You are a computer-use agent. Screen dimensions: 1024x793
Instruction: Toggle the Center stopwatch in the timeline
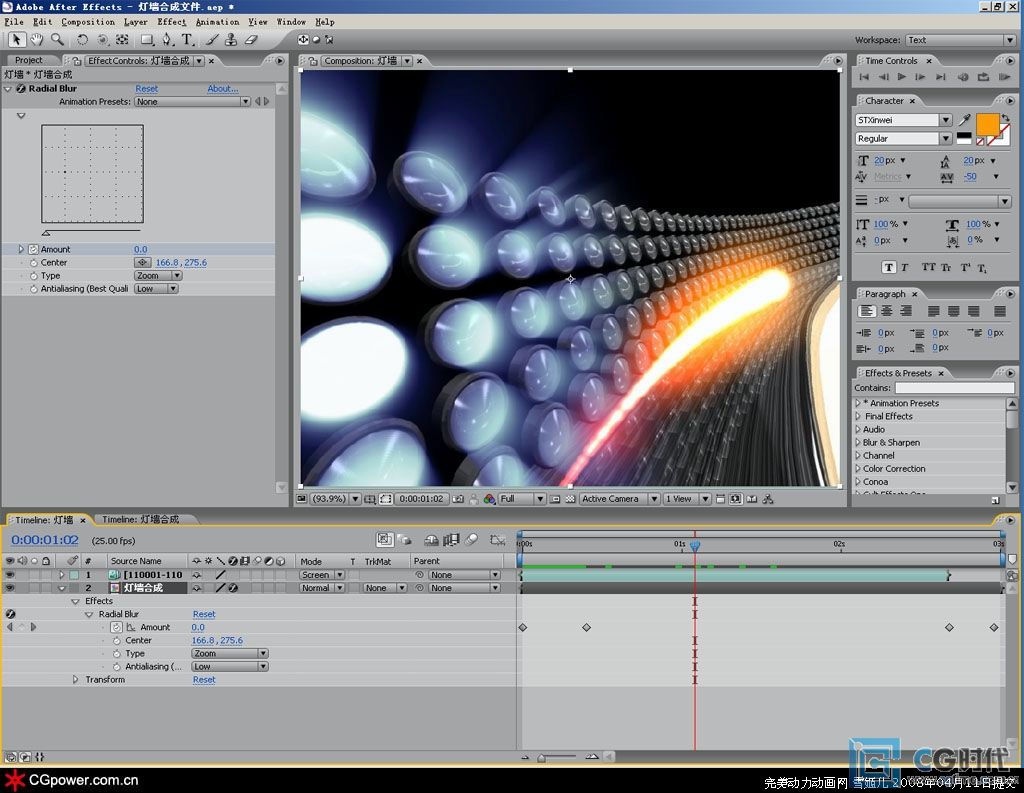(116, 641)
